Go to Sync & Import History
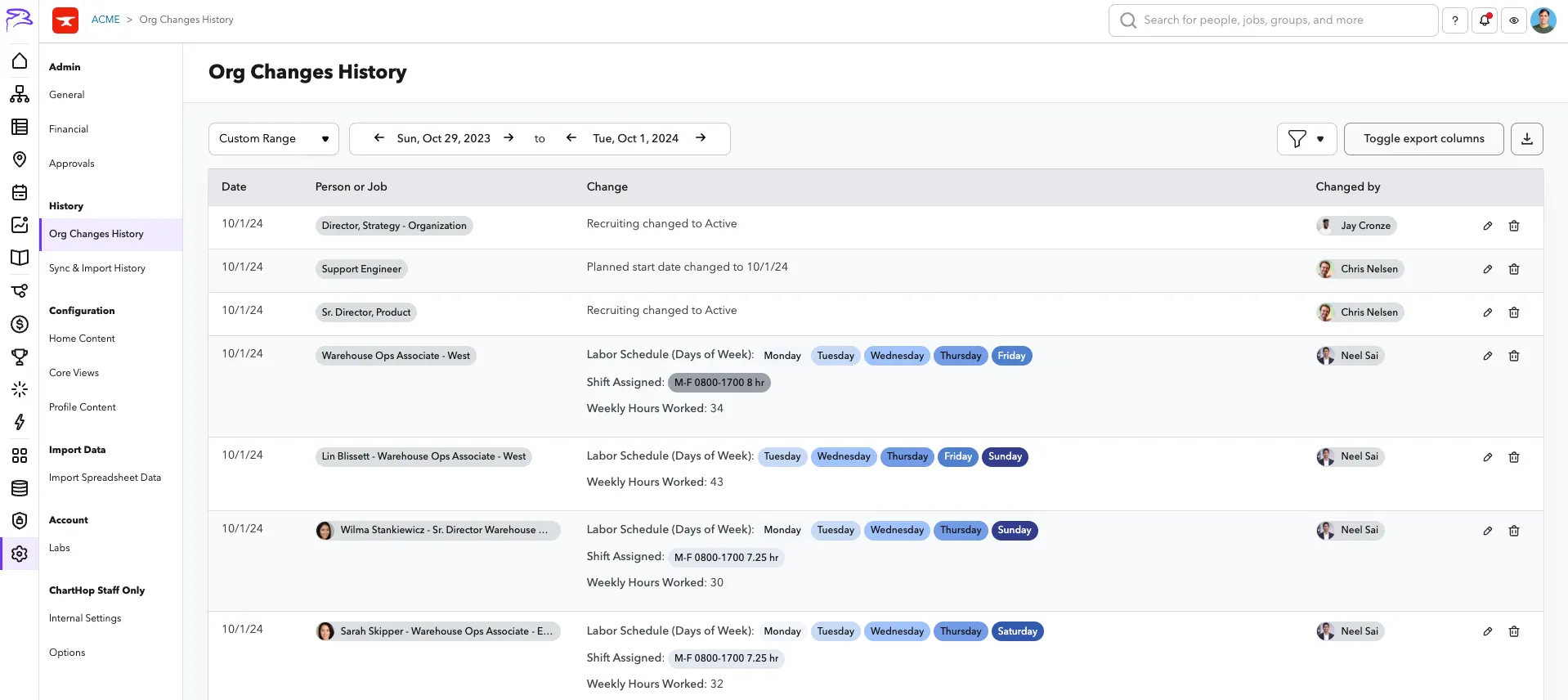1568x700 pixels. (x=97, y=268)
